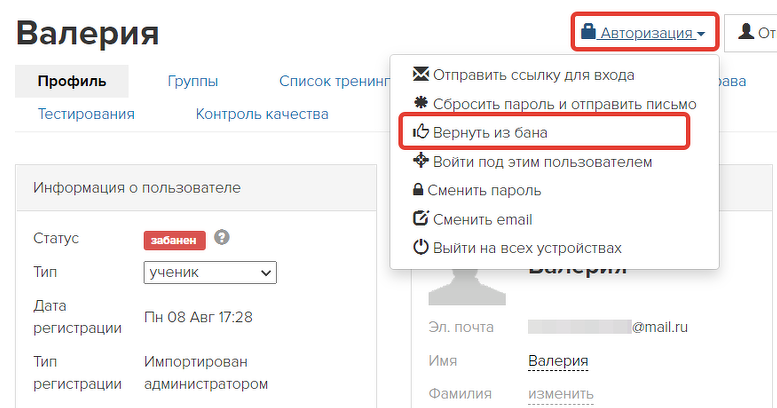Image resolution: width=777 pixels, height=408 pixels.
Task: Choose Войти под этим пользователем
Action: [x=542, y=162]
